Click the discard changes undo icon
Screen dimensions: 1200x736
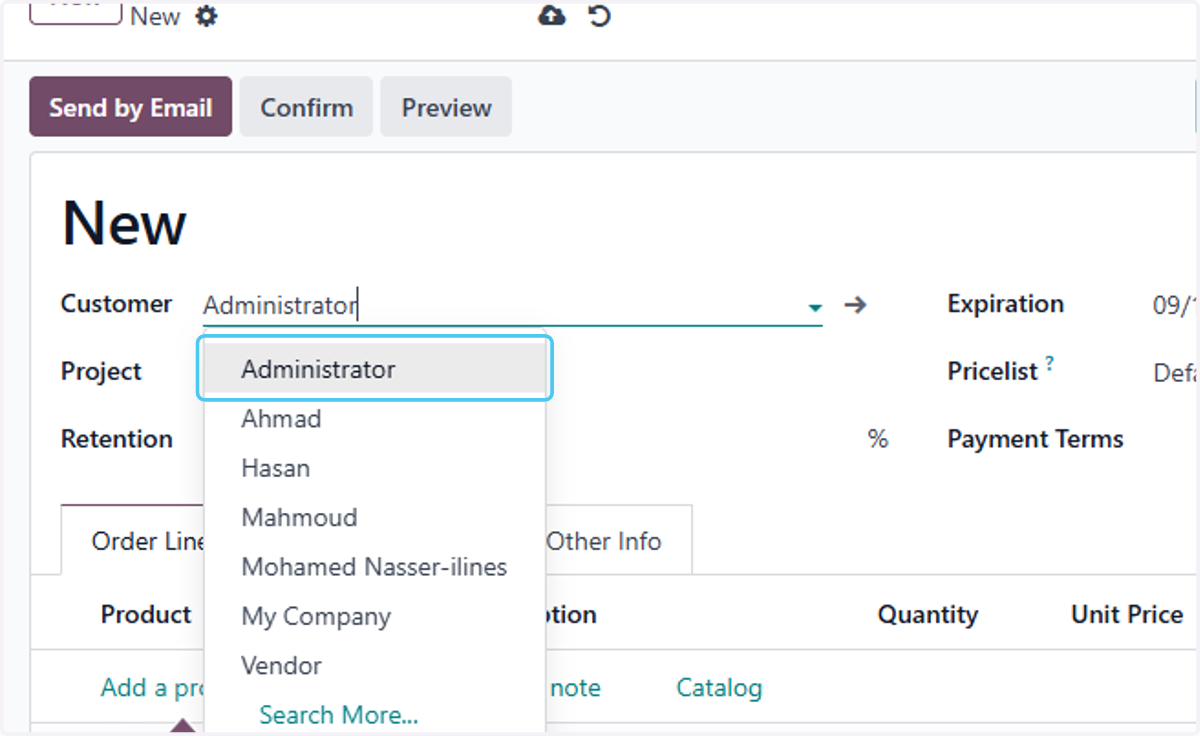599,15
